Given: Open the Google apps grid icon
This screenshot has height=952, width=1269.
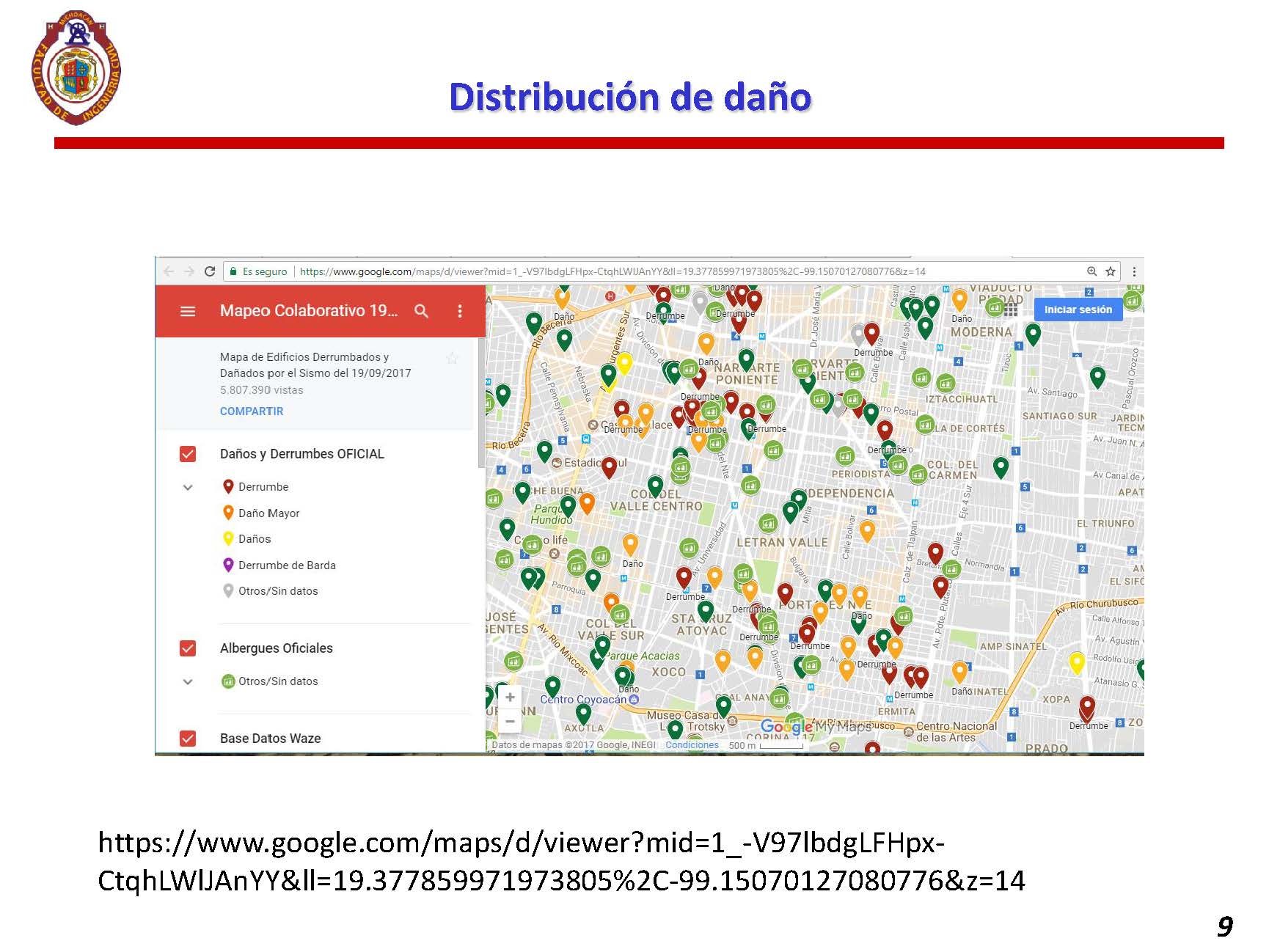Looking at the screenshot, I should tap(1011, 310).
